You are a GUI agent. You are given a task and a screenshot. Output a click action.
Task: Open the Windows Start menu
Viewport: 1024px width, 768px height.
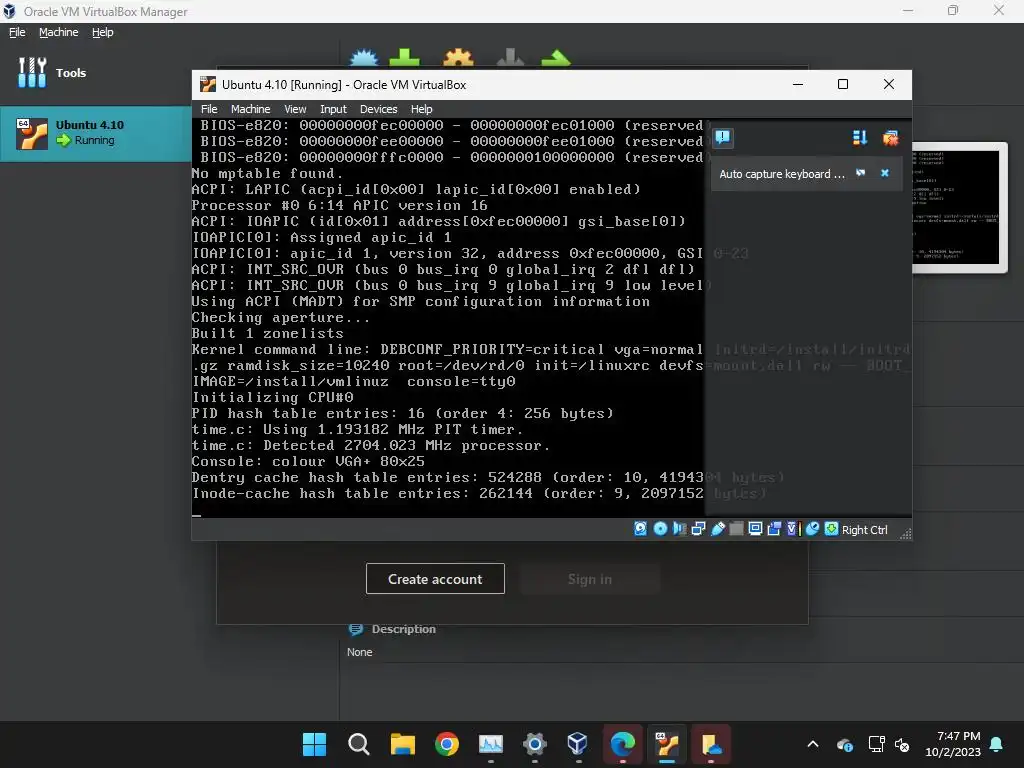click(314, 744)
